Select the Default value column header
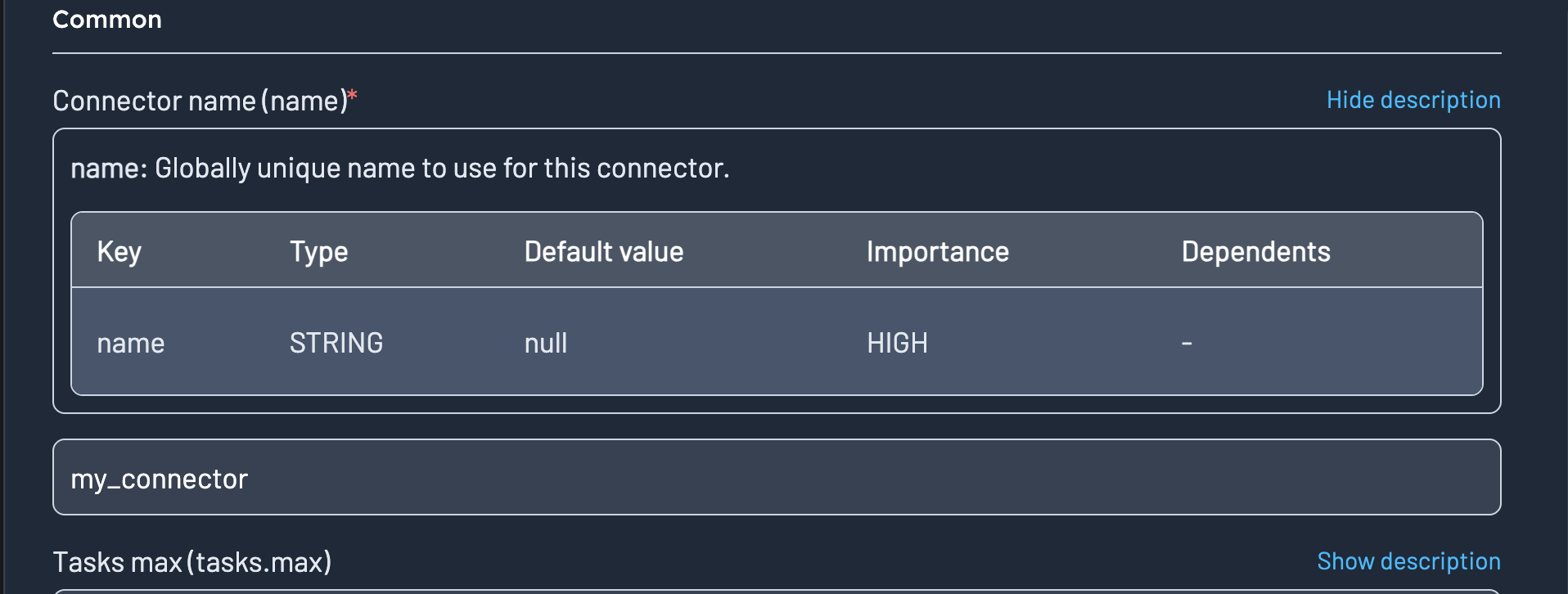The width and height of the screenshot is (1568, 594). click(x=603, y=251)
